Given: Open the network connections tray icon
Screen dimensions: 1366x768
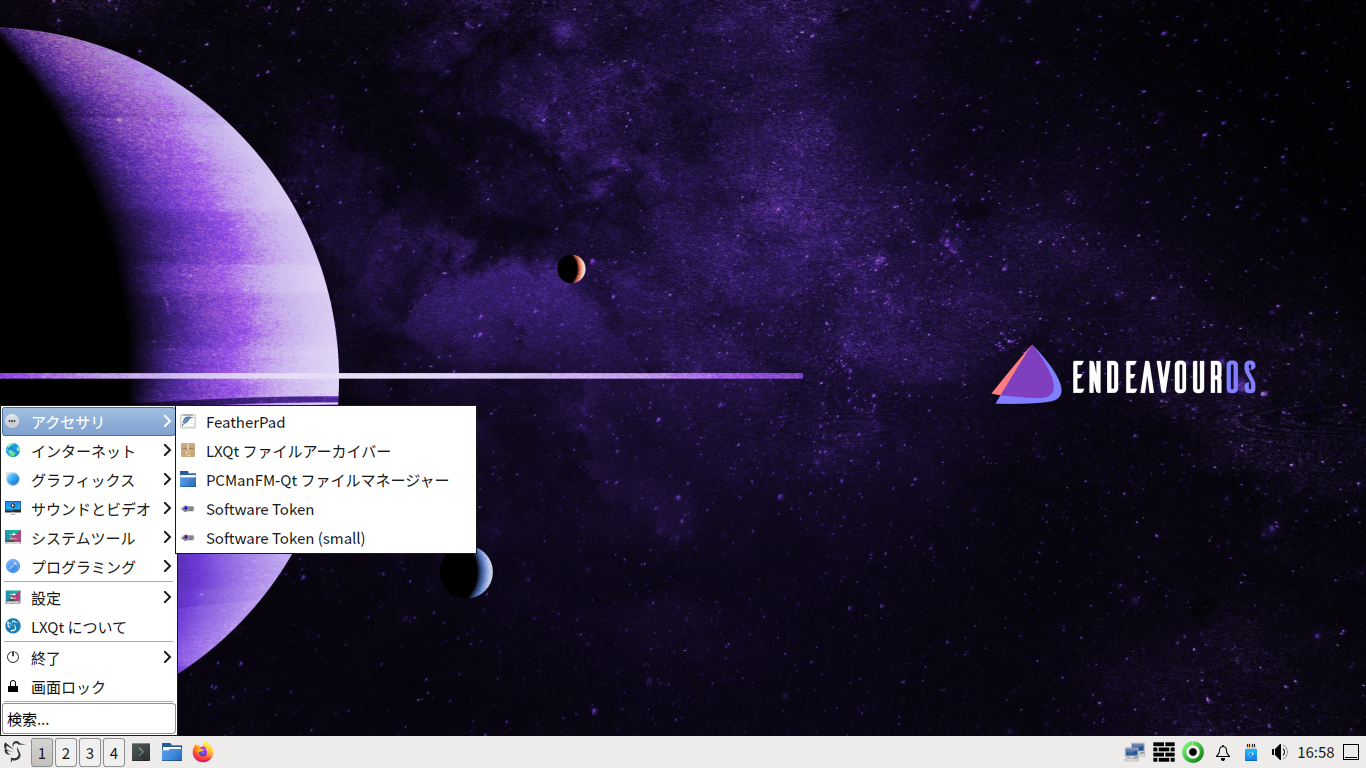Looking at the screenshot, I should tap(1134, 752).
